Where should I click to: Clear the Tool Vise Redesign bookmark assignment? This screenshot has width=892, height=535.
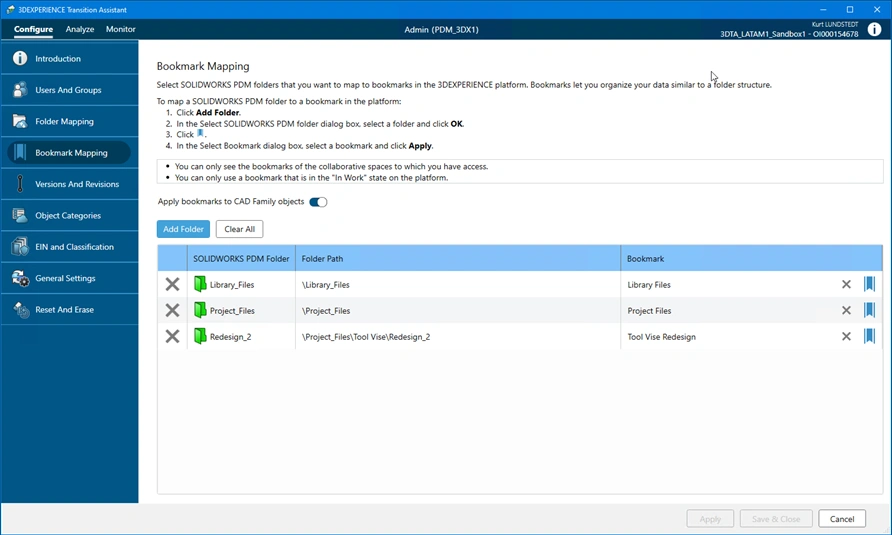click(846, 336)
